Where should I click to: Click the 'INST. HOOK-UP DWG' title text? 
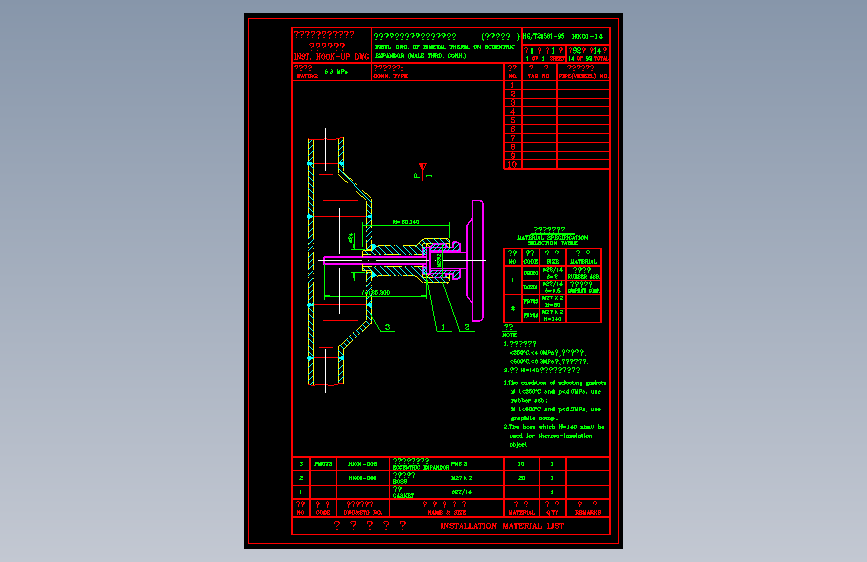(331, 56)
